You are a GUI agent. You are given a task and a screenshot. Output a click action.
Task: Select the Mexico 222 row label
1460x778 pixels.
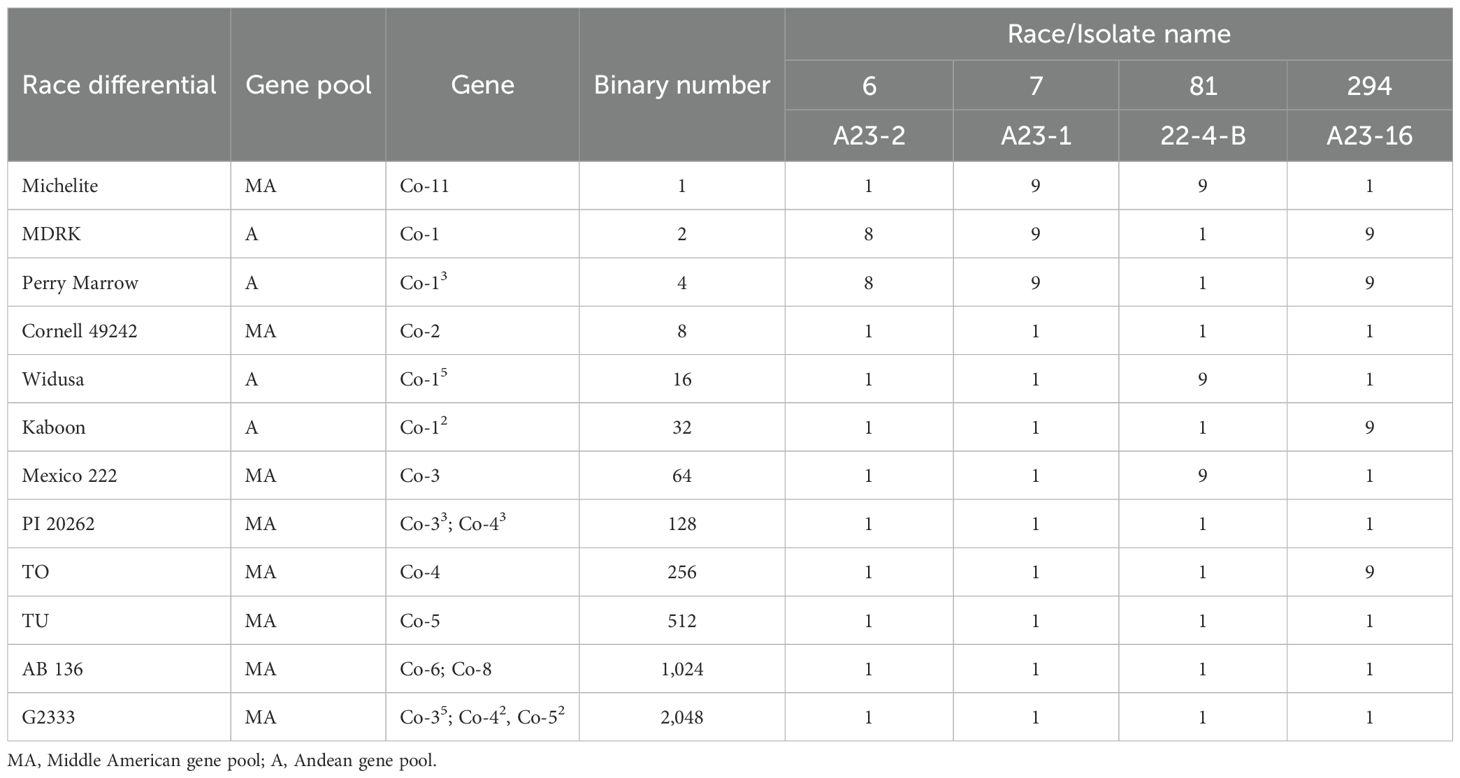[x=69, y=476]
